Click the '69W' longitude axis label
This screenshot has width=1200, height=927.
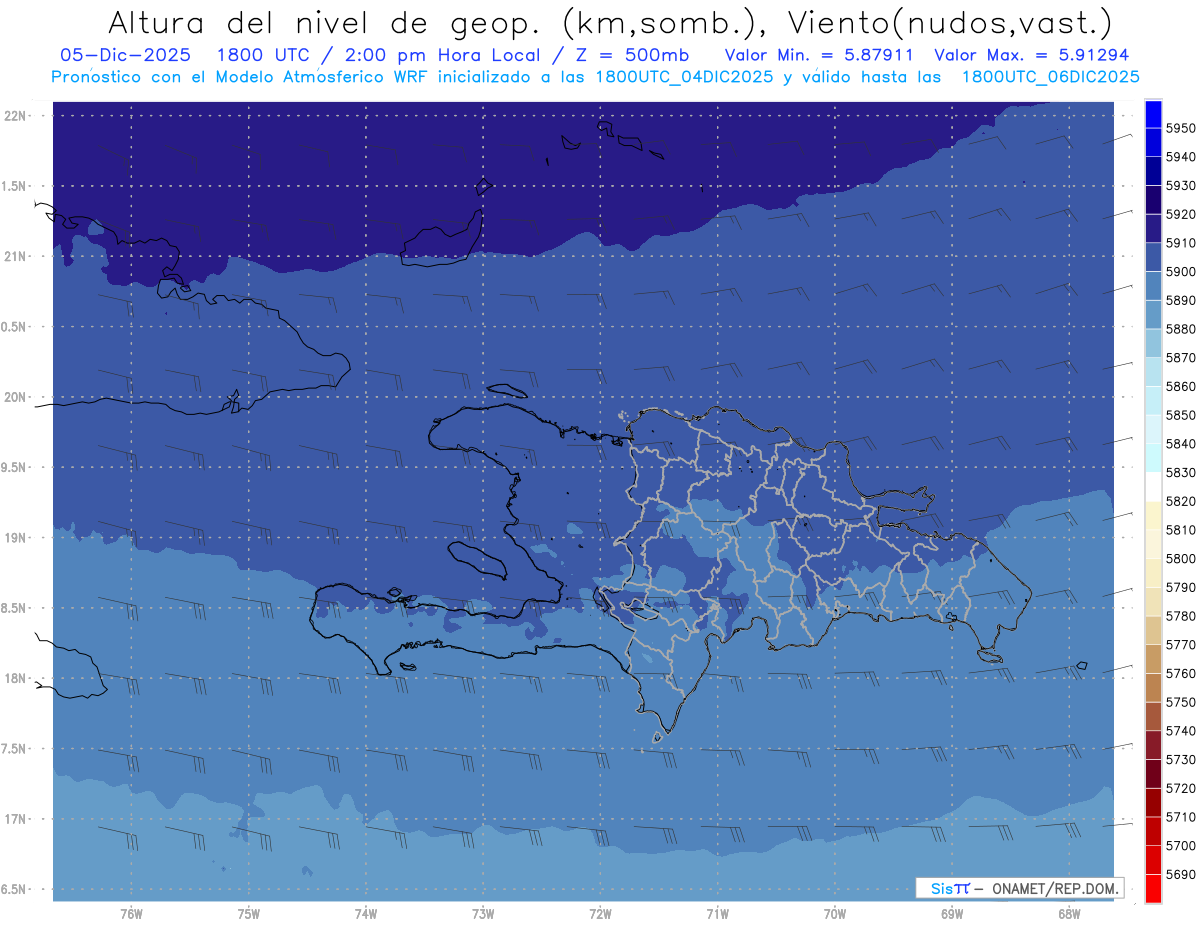tap(952, 915)
